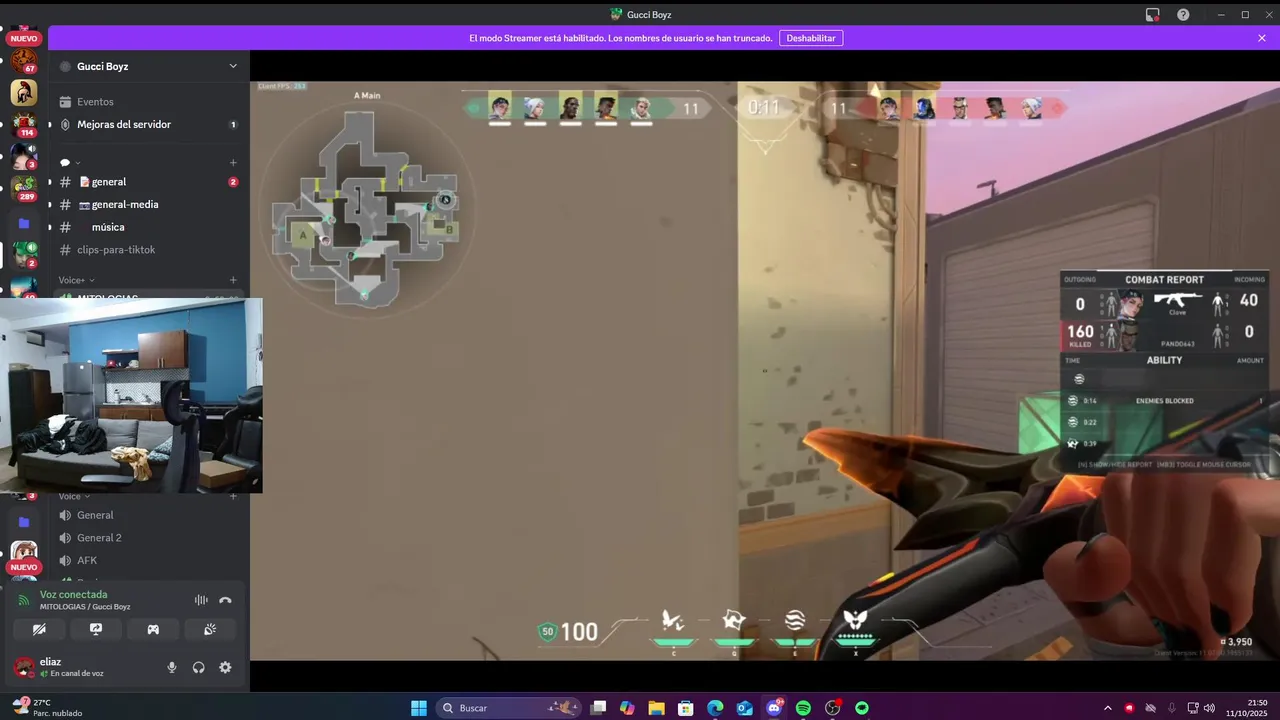Image resolution: width=1280 pixels, height=720 pixels.
Task: Open the música channel
Action: point(149,227)
